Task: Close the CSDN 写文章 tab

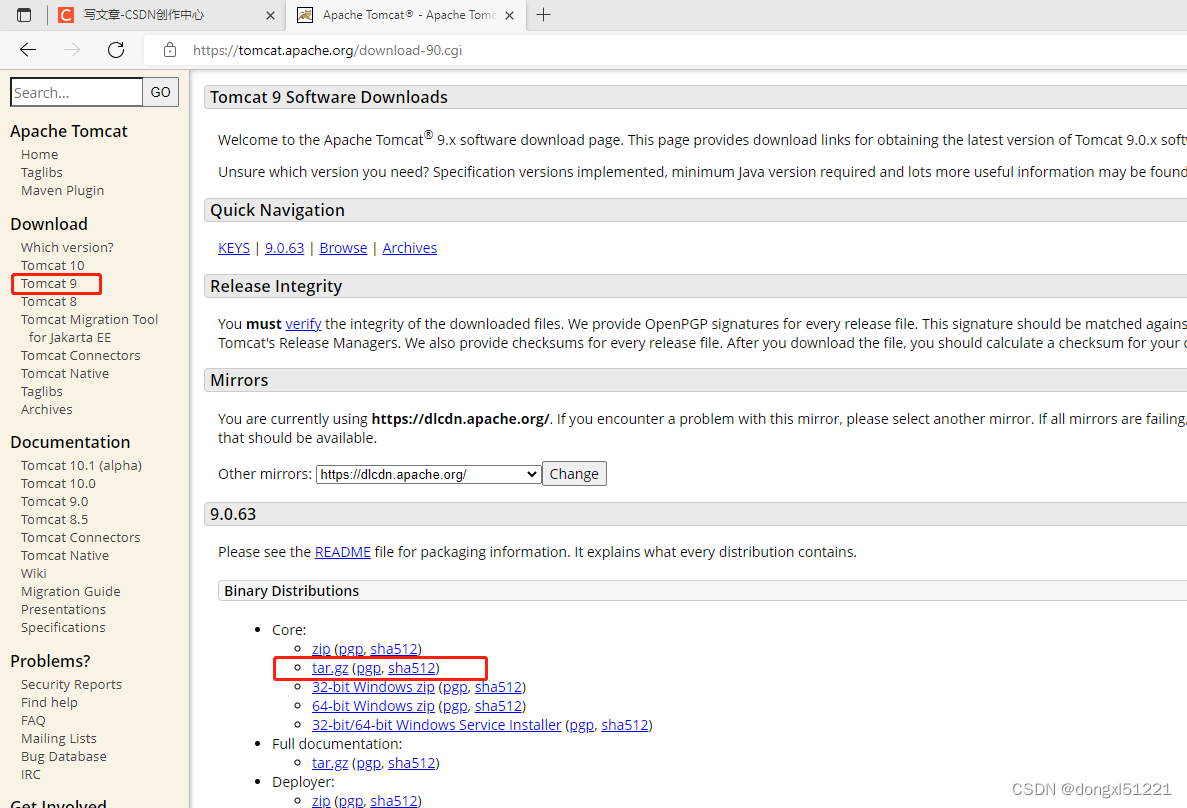Action: click(x=270, y=15)
